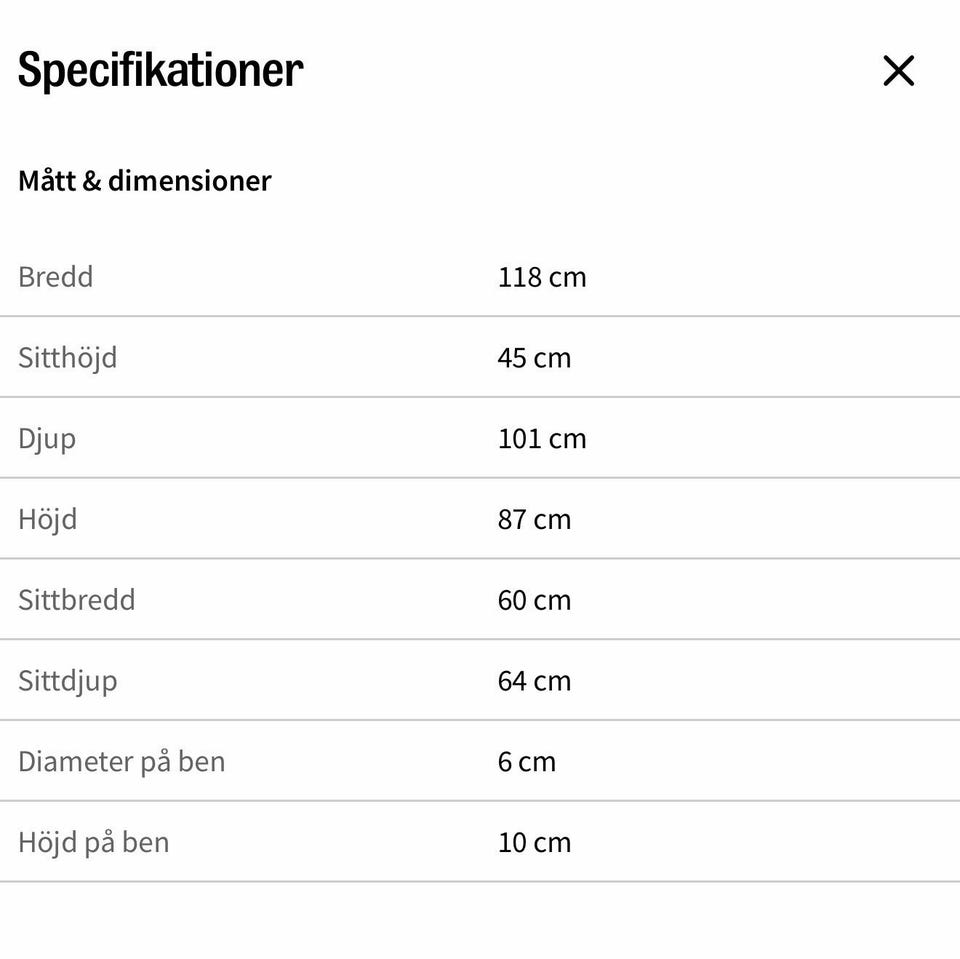Select the 6 cm leg diameter value
This screenshot has height=959, width=960.
(x=526, y=762)
